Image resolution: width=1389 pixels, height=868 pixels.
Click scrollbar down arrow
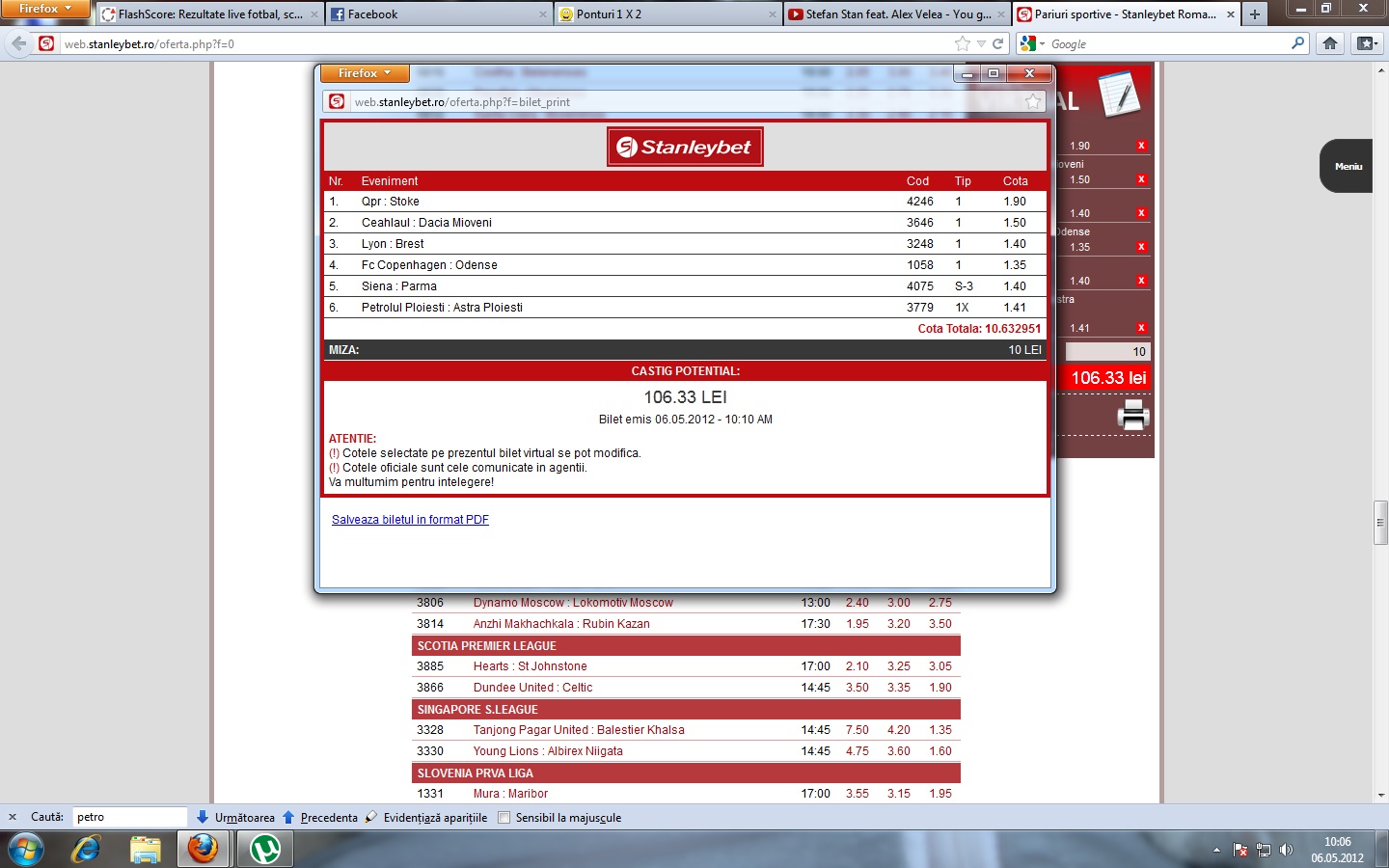(x=1380, y=797)
